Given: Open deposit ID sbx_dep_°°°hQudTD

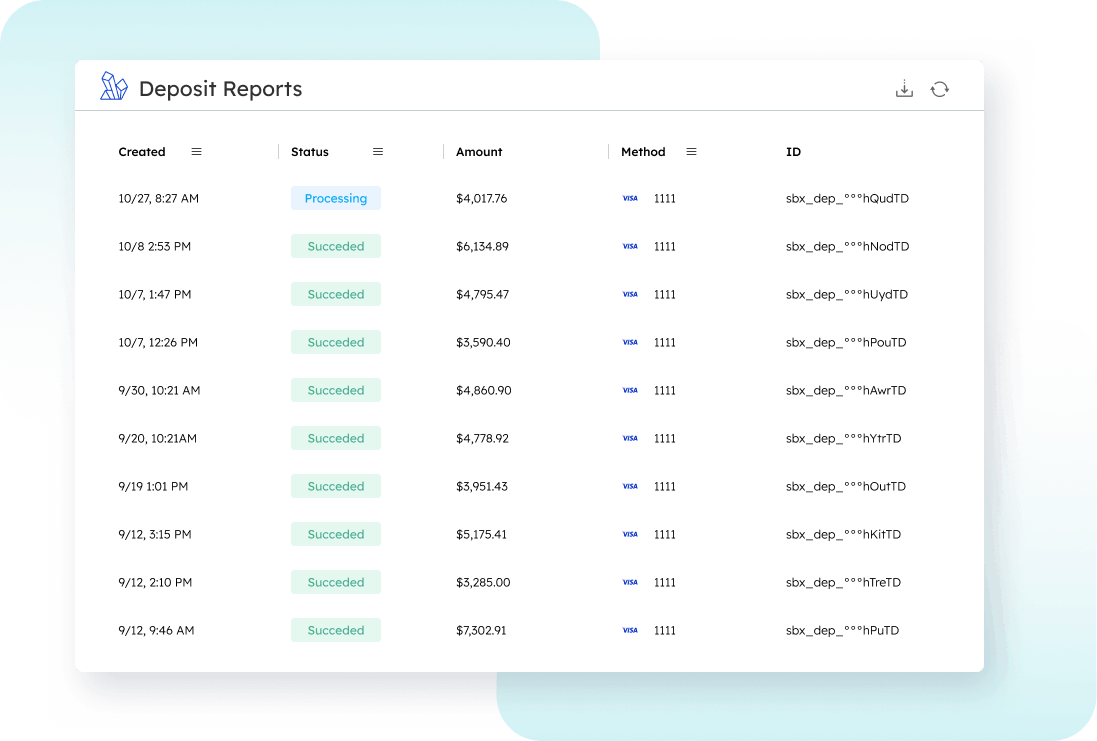Looking at the screenshot, I should (x=847, y=198).
